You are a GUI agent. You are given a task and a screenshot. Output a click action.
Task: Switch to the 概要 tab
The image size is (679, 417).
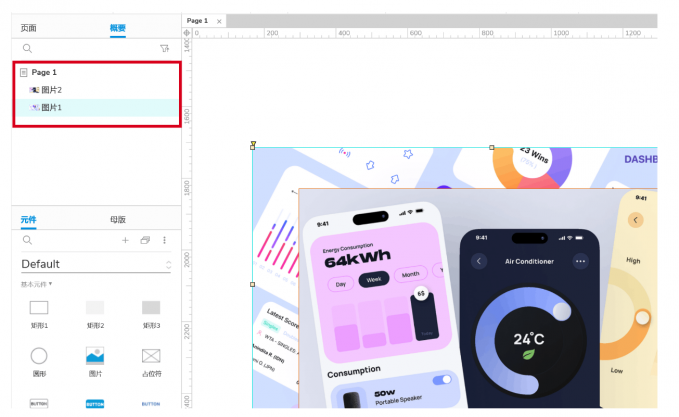click(x=117, y=28)
